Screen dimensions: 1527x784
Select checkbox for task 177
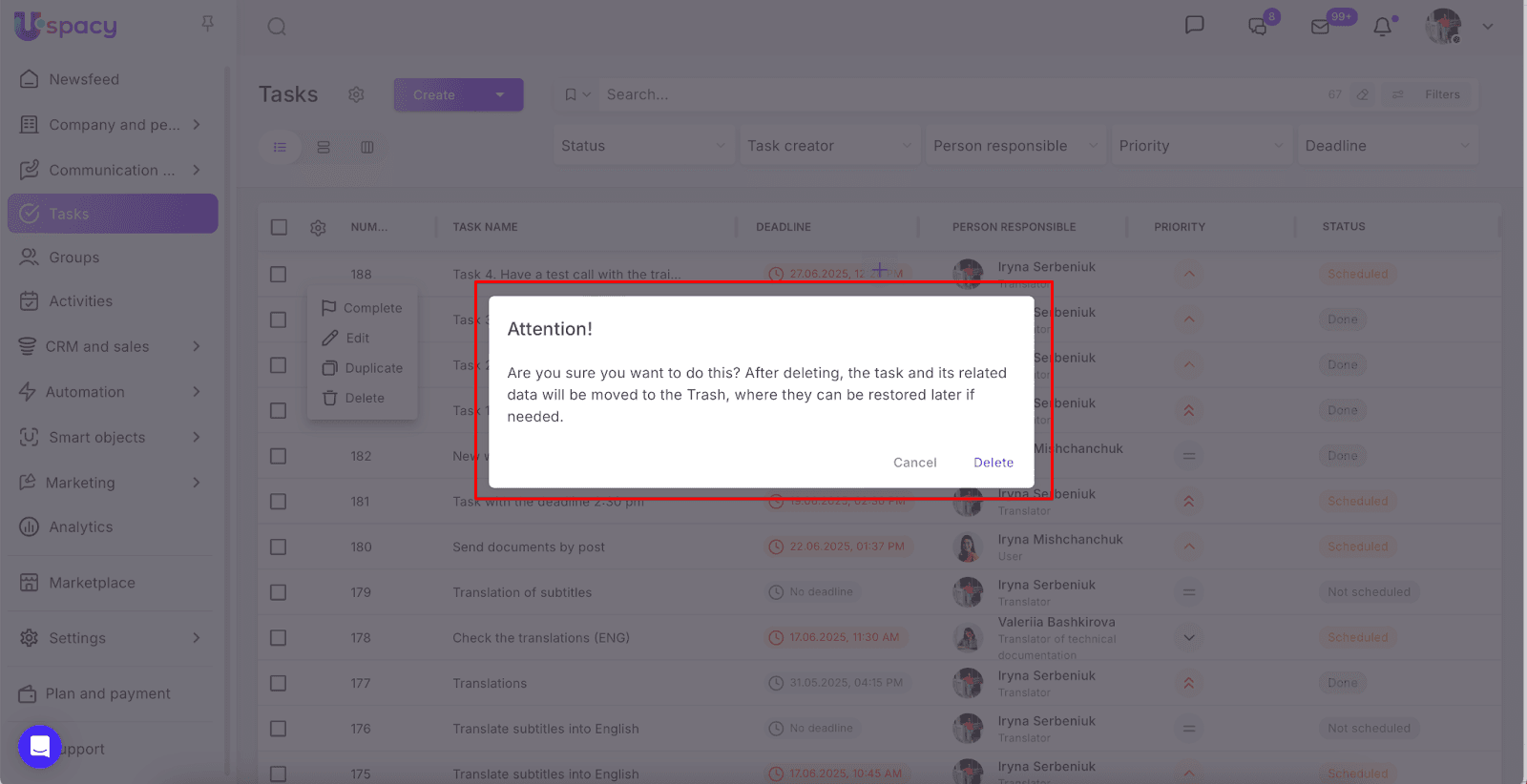279,683
